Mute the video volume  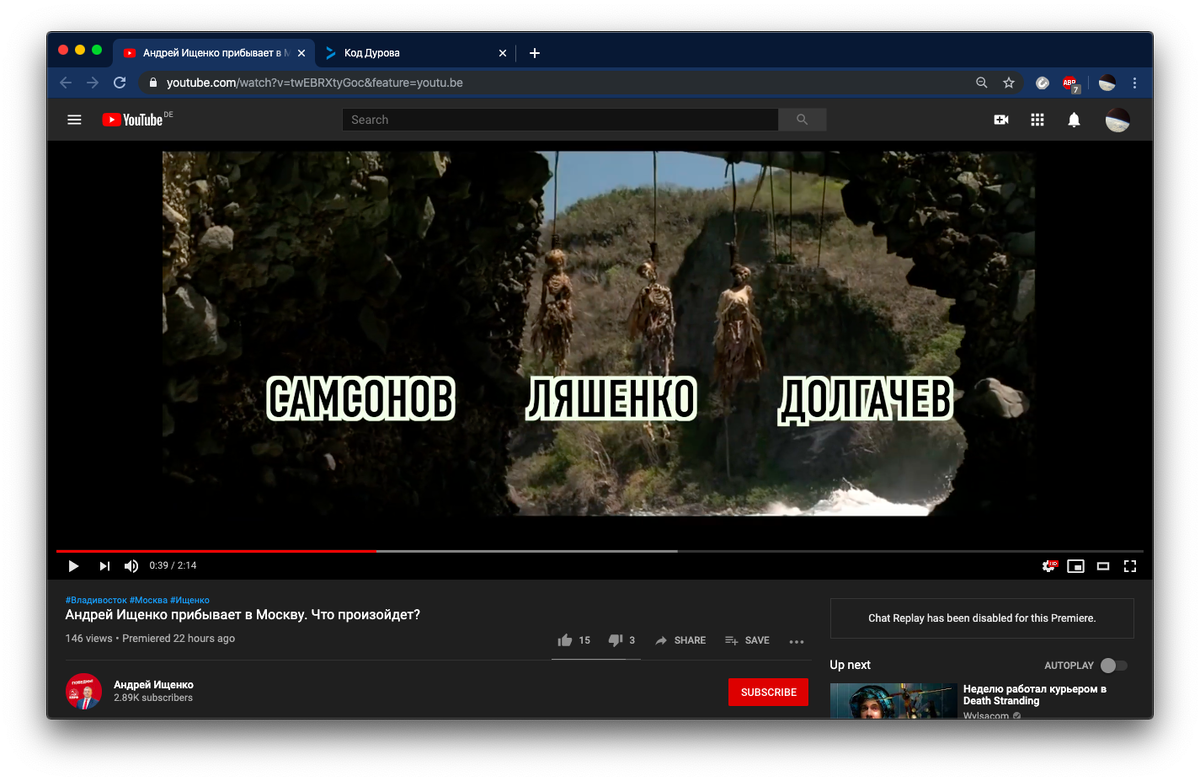coord(131,566)
